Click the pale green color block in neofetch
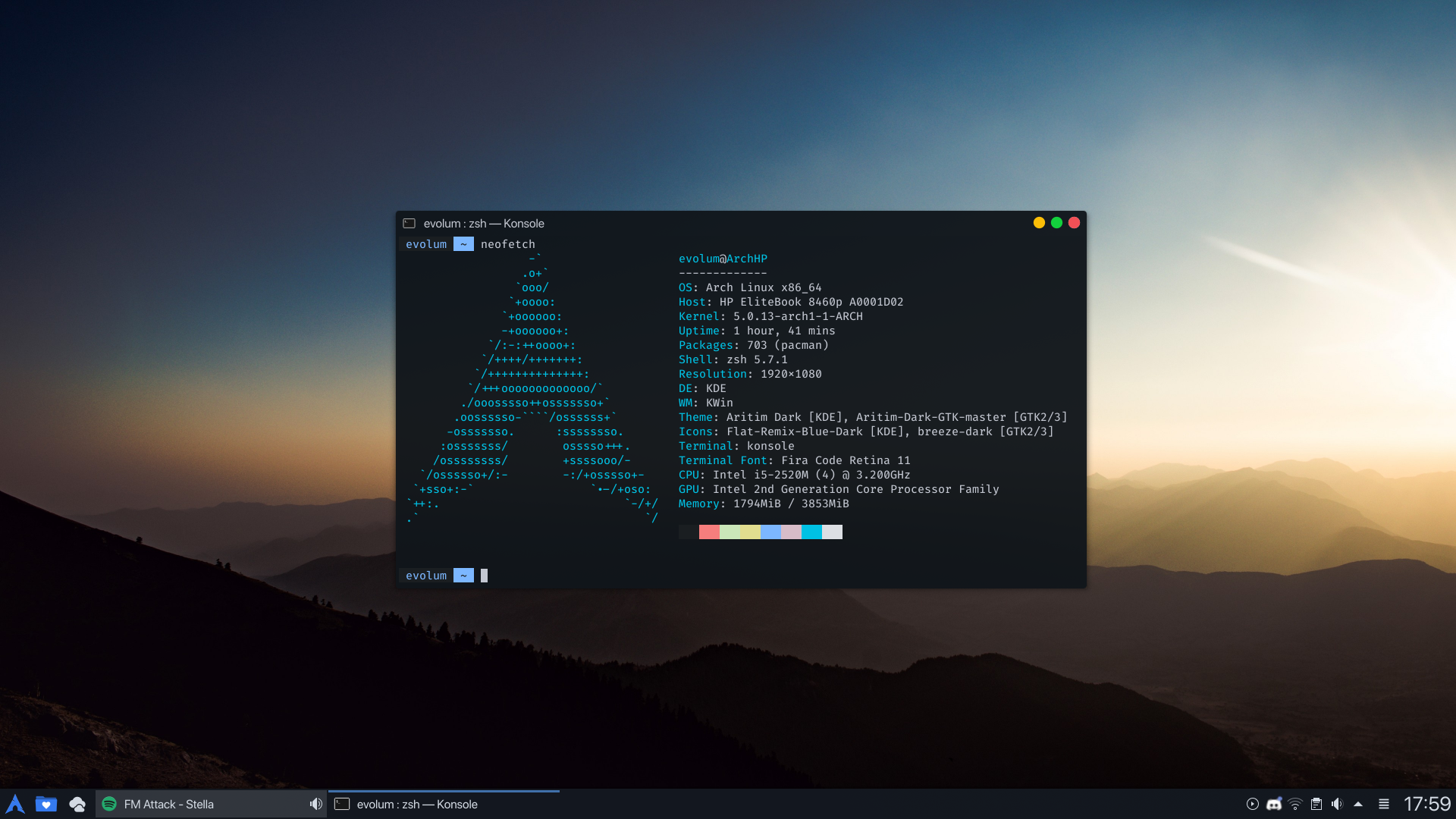This screenshot has height=819, width=1456. [730, 532]
